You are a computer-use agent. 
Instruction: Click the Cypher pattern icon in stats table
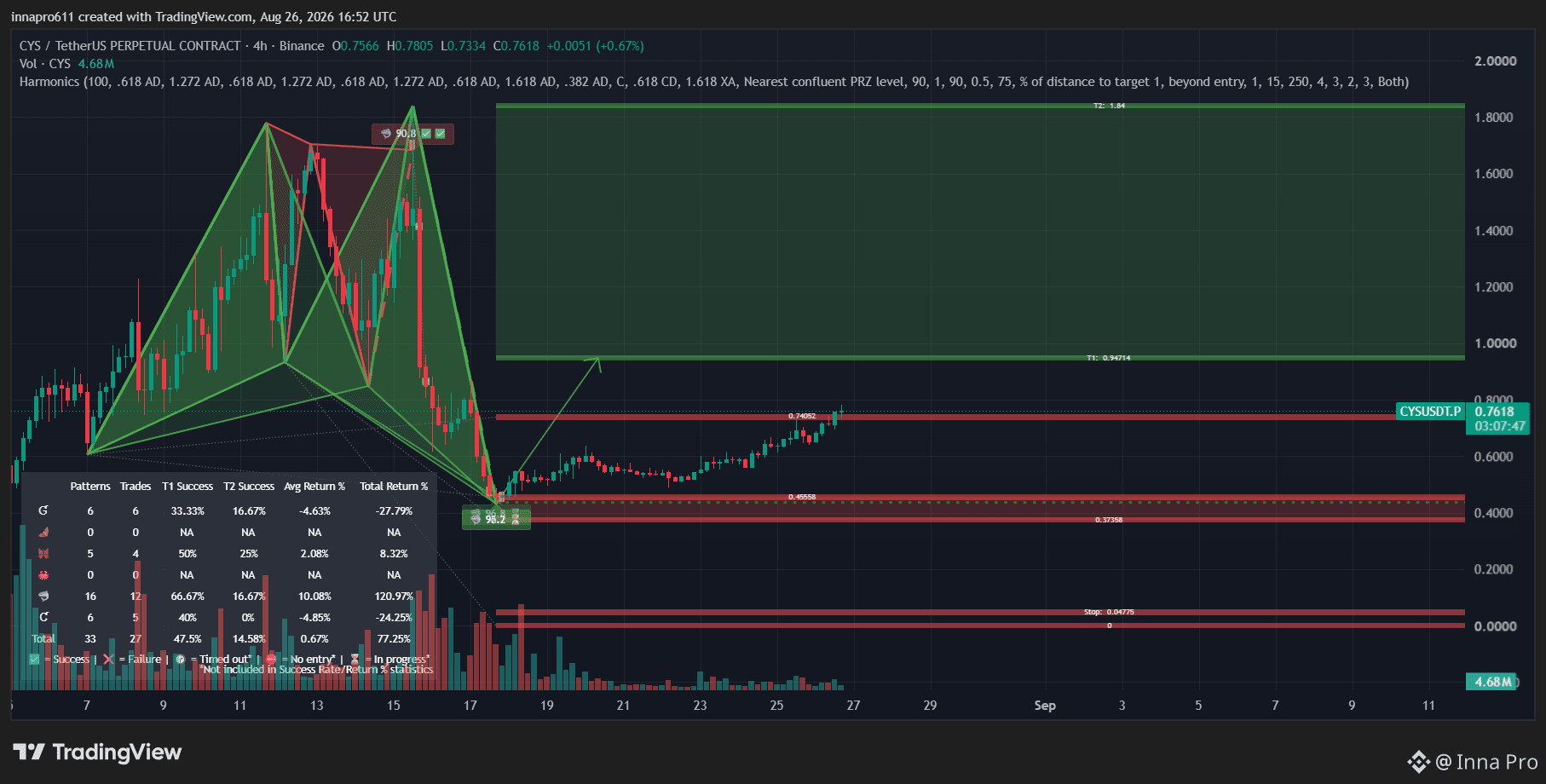pos(43,617)
